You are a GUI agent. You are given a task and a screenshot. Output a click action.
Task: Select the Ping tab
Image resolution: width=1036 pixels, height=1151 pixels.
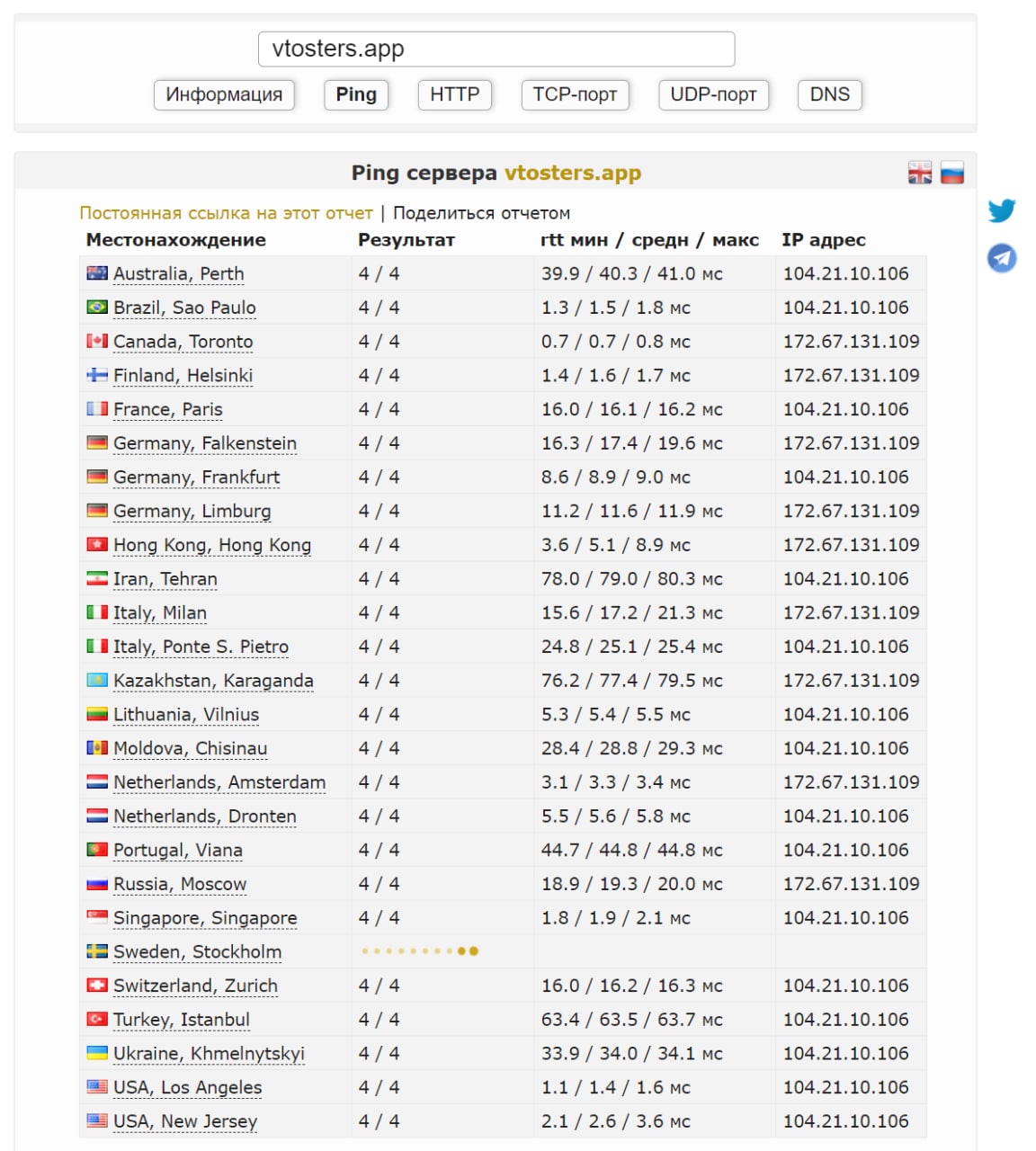(x=356, y=94)
